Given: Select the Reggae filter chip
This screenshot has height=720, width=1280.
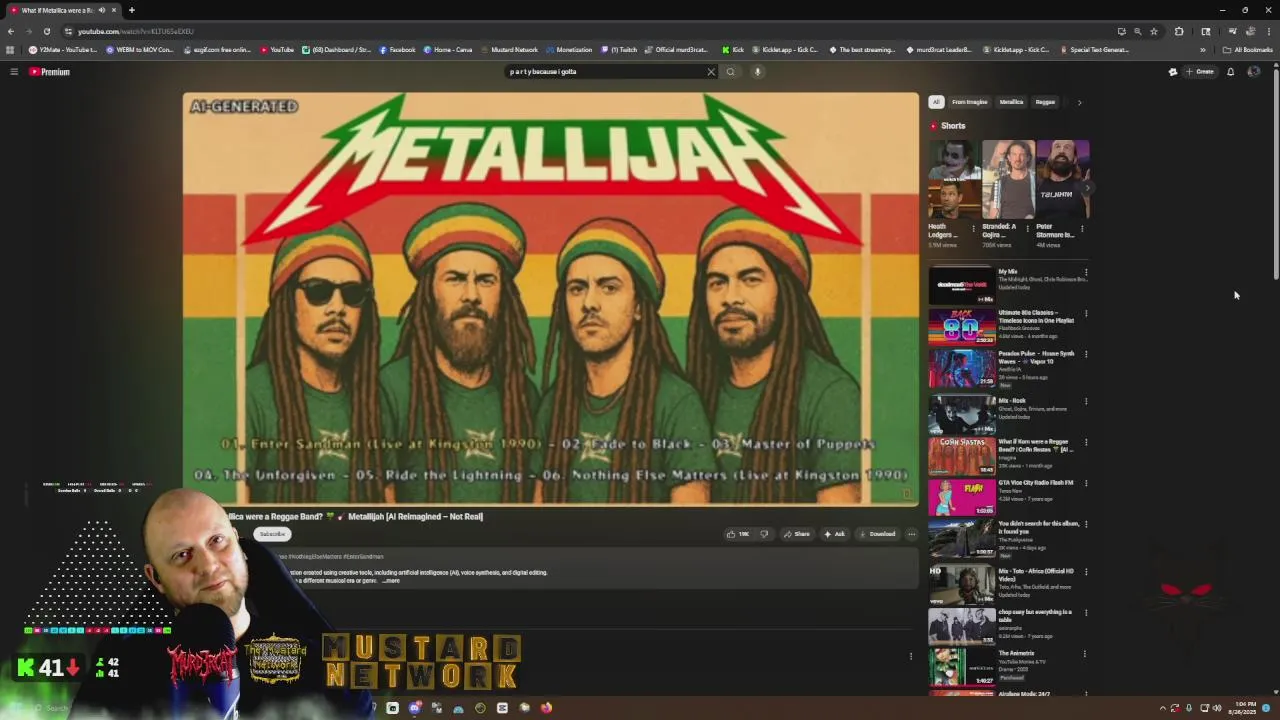Looking at the screenshot, I should pyautogui.click(x=1045, y=102).
